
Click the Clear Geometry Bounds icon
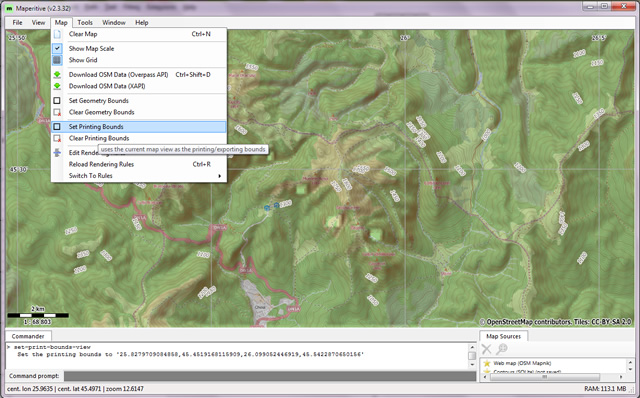pyautogui.click(x=57, y=112)
